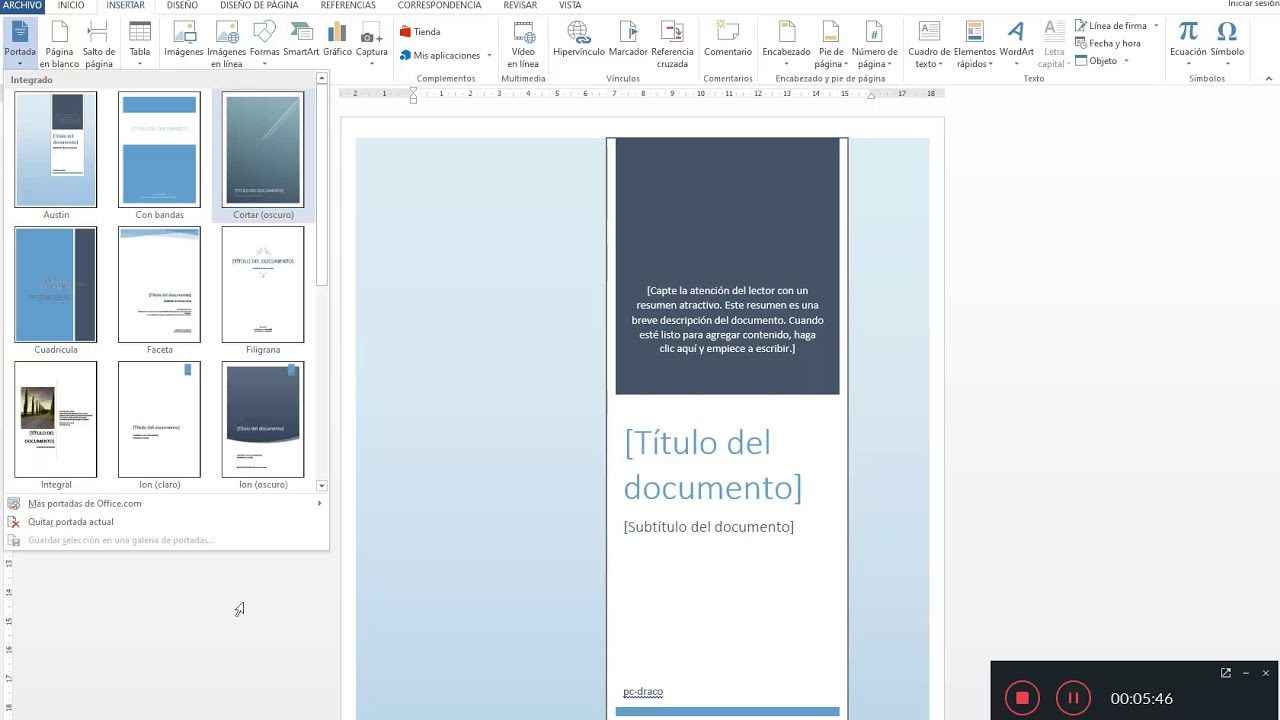Image resolution: width=1280 pixels, height=720 pixels.
Task: Click Iniciar sesión to sign in
Action: click(1253, 5)
